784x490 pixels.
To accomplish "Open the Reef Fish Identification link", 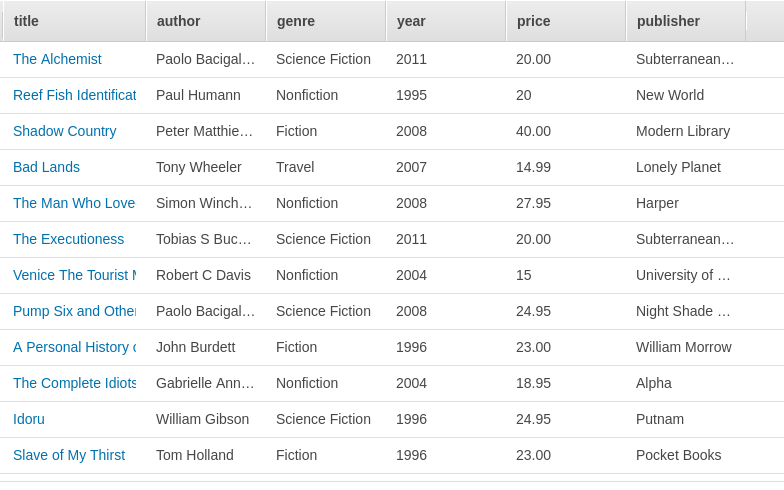I will 74,95.
